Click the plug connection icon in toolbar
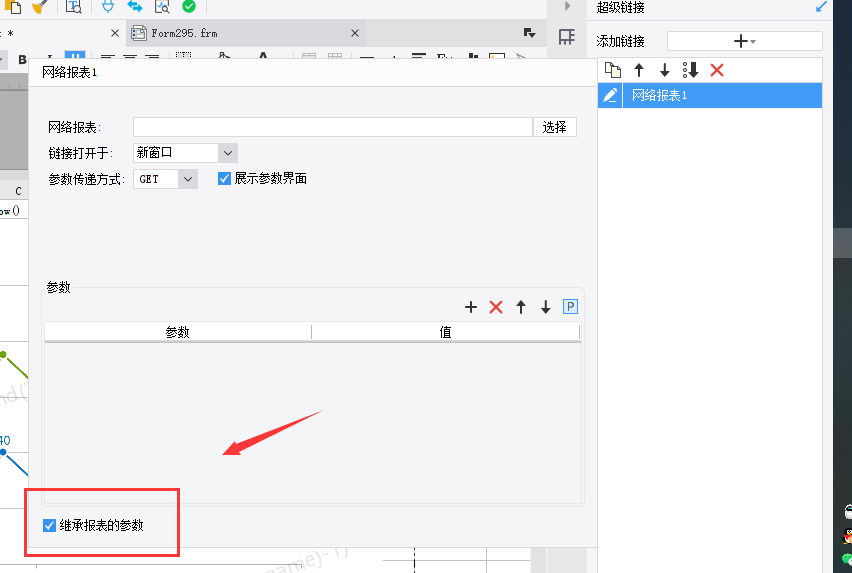 click(x=108, y=7)
